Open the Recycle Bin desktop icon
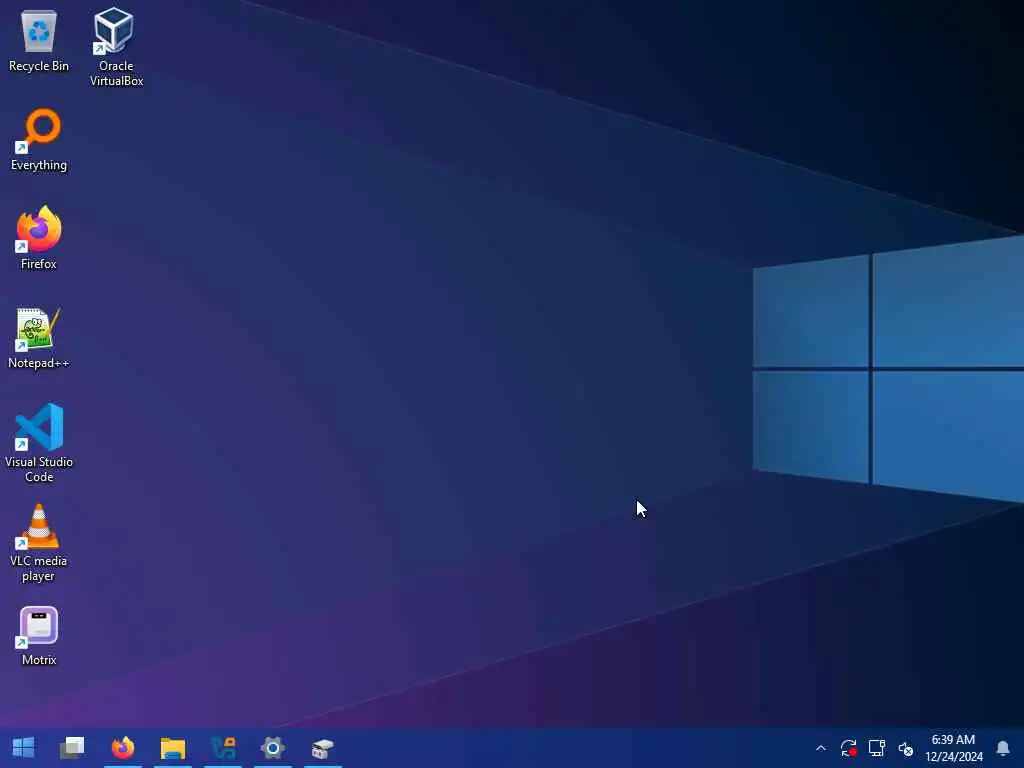1024x768 pixels. [39, 40]
